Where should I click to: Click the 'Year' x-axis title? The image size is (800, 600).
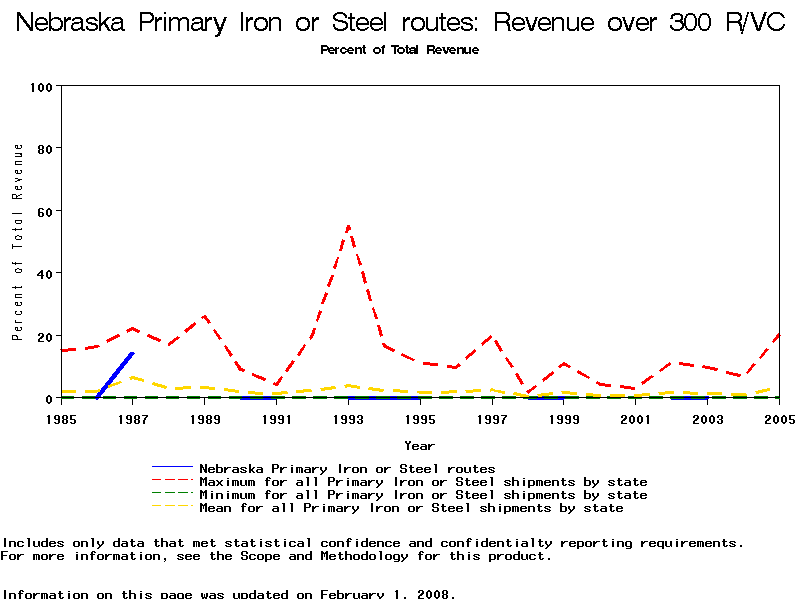[x=419, y=445]
